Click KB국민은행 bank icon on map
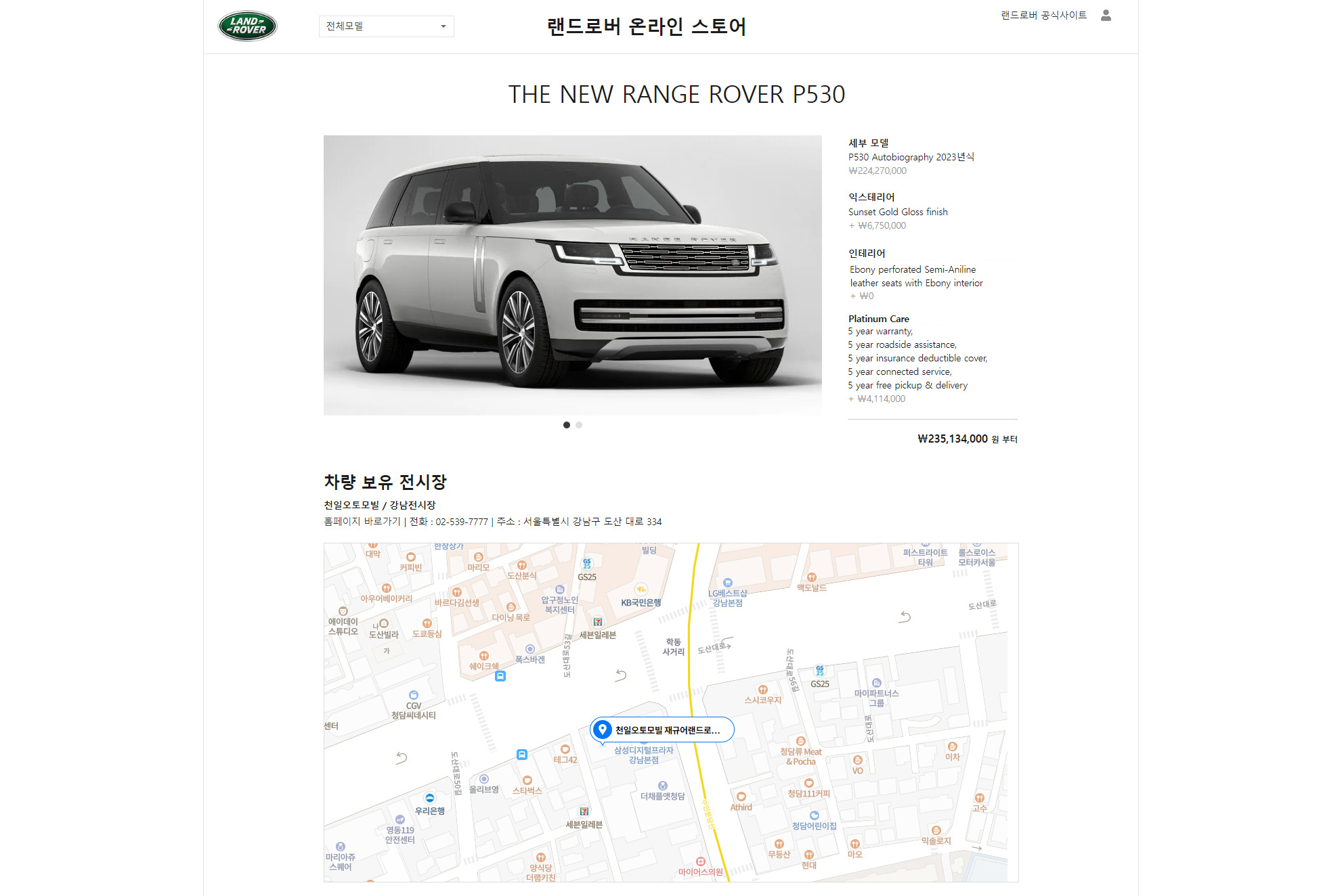 (x=641, y=589)
